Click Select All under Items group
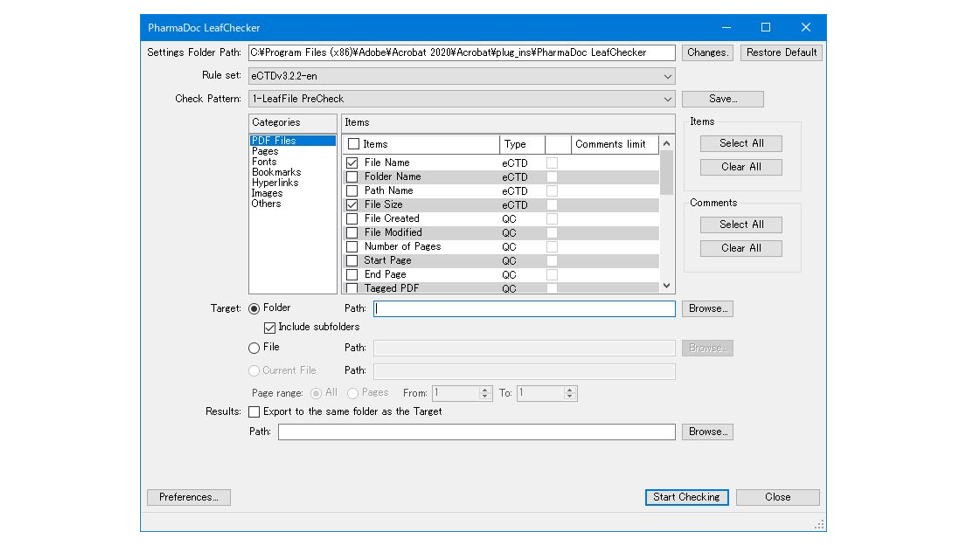This screenshot has width=970, height=545. [x=741, y=143]
